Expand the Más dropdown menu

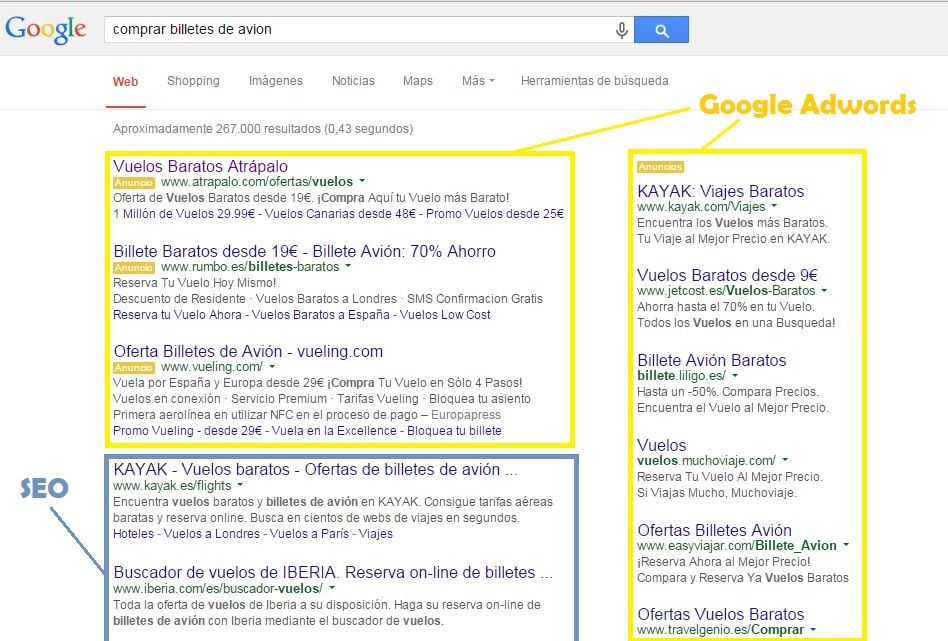(x=478, y=81)
